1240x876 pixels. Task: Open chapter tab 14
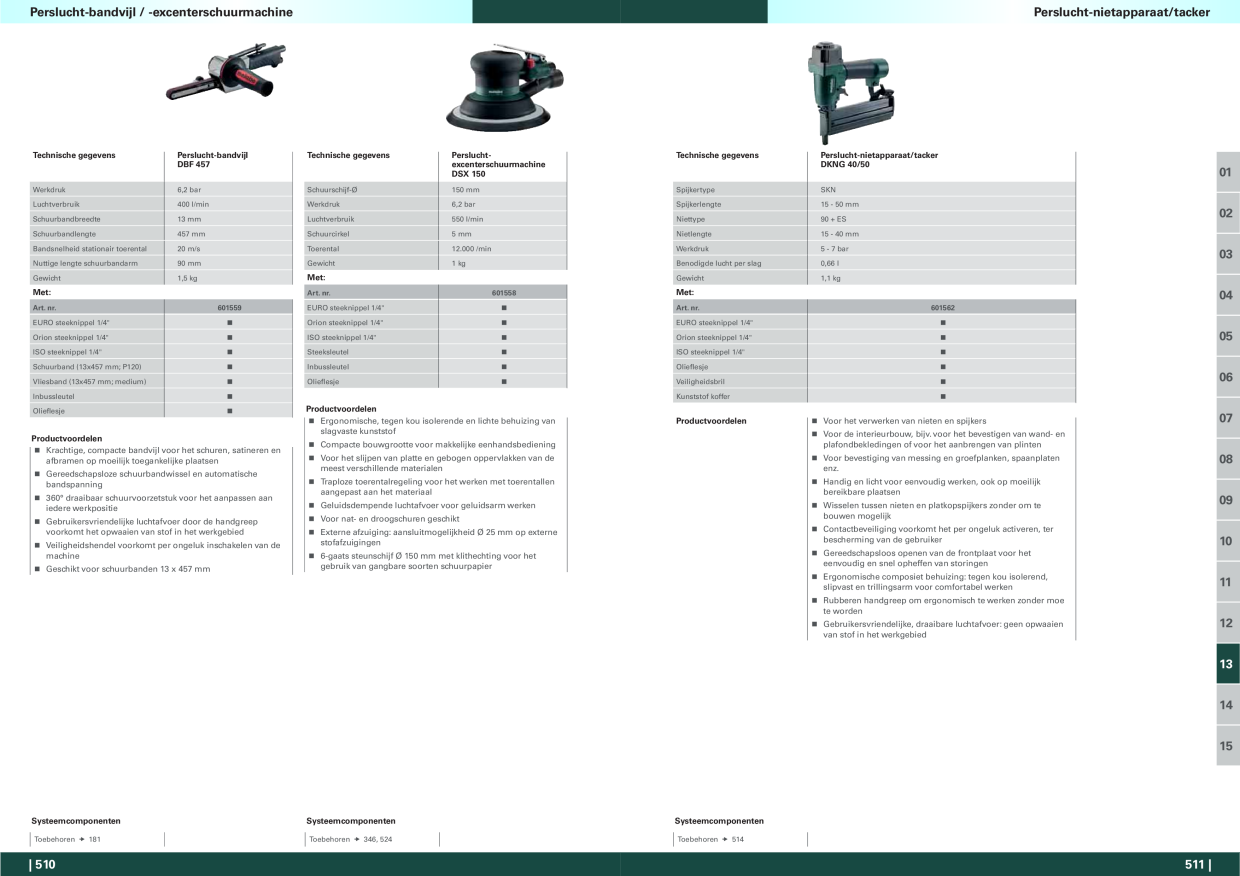[x=1227, y=705]
